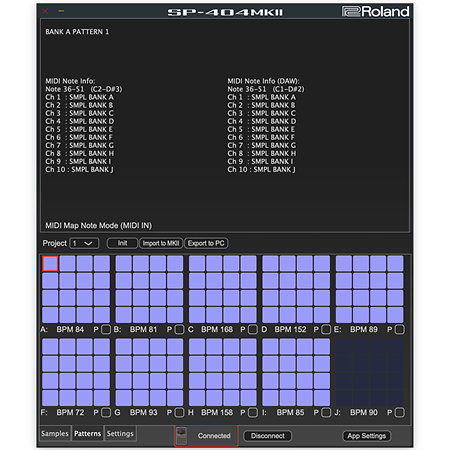Open the Project number dropdown
450x450 pixels.
[x=84, y=243]
